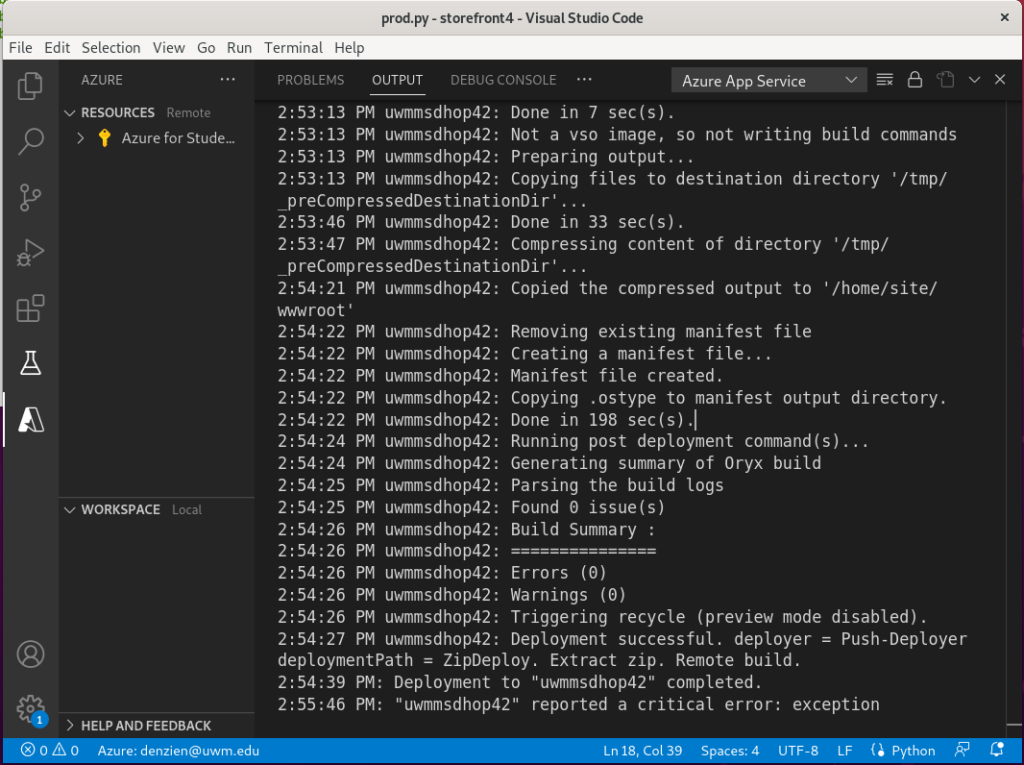Click the 'Errors (0)' output line

(442, 572)
